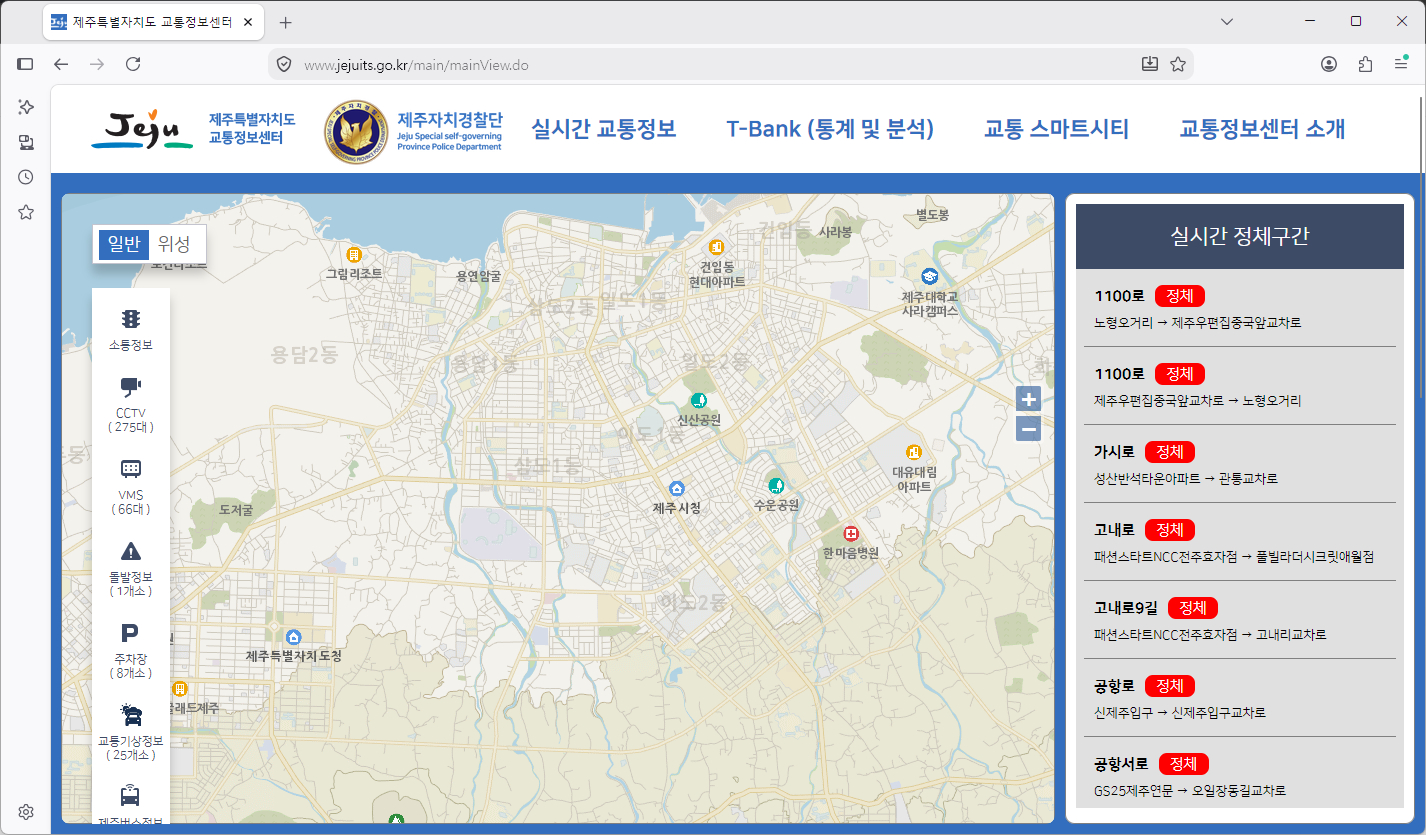This screenshot has width=1426, height=835.
Task: Switch map to 일반 view
Action: pyautogui.click(x=124, y=244)
